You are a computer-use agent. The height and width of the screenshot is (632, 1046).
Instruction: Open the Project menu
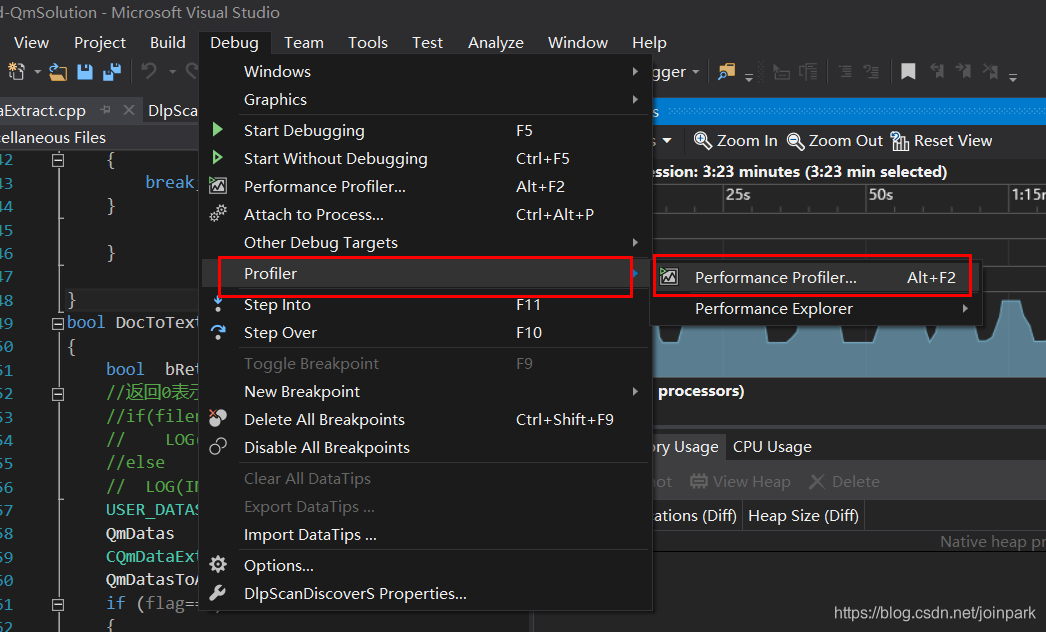99,43
